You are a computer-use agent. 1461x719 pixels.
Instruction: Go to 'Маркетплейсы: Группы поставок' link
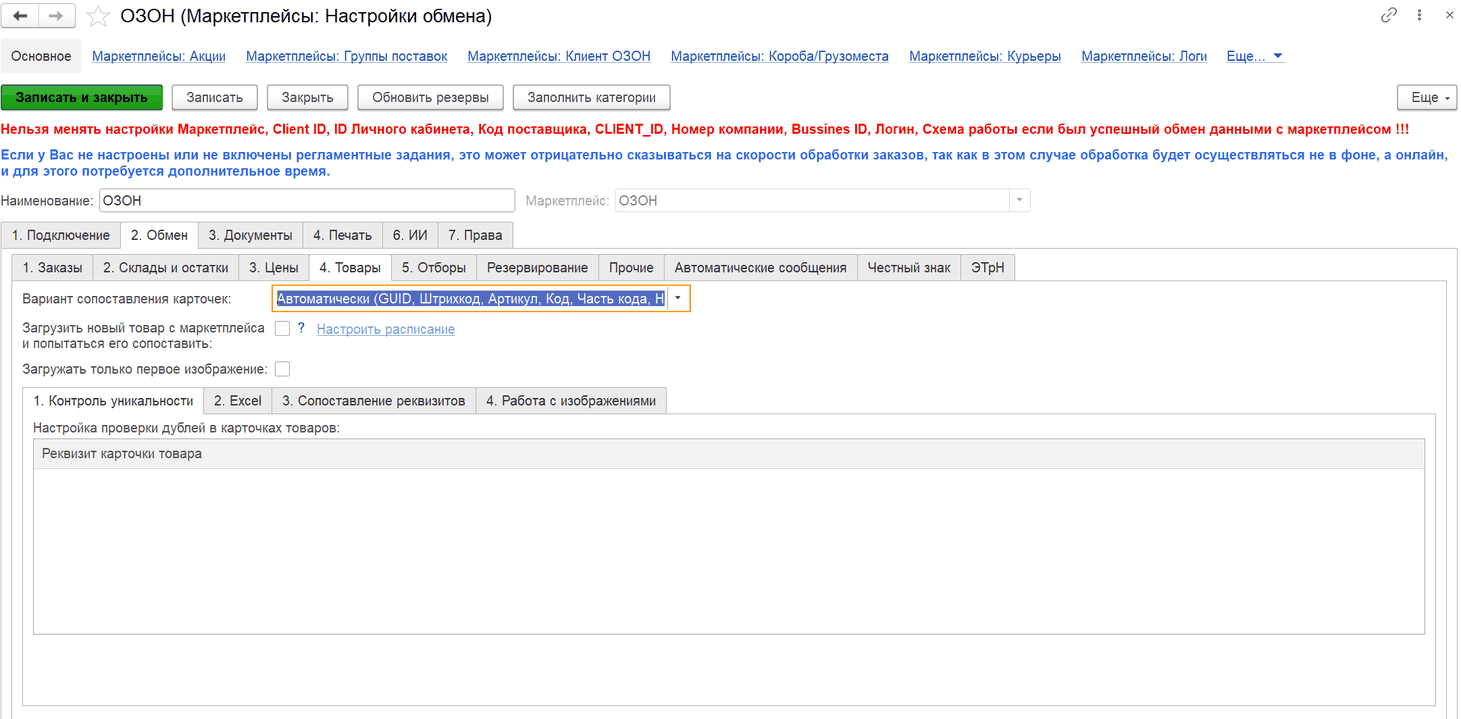click(x=347, y=56)
